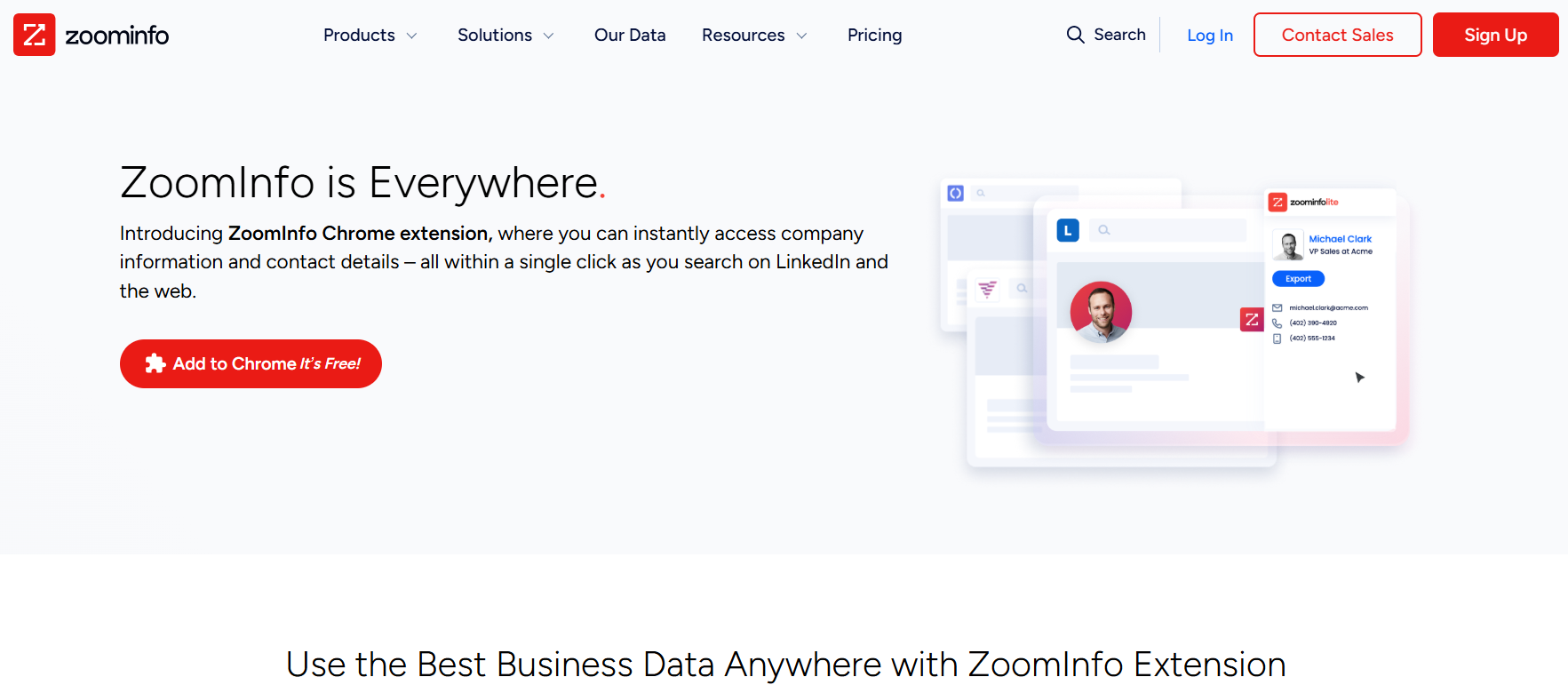This screenshot has width=1568, height=693.
Task: Click the red Sign Up button
Action: click(1495, 35)
